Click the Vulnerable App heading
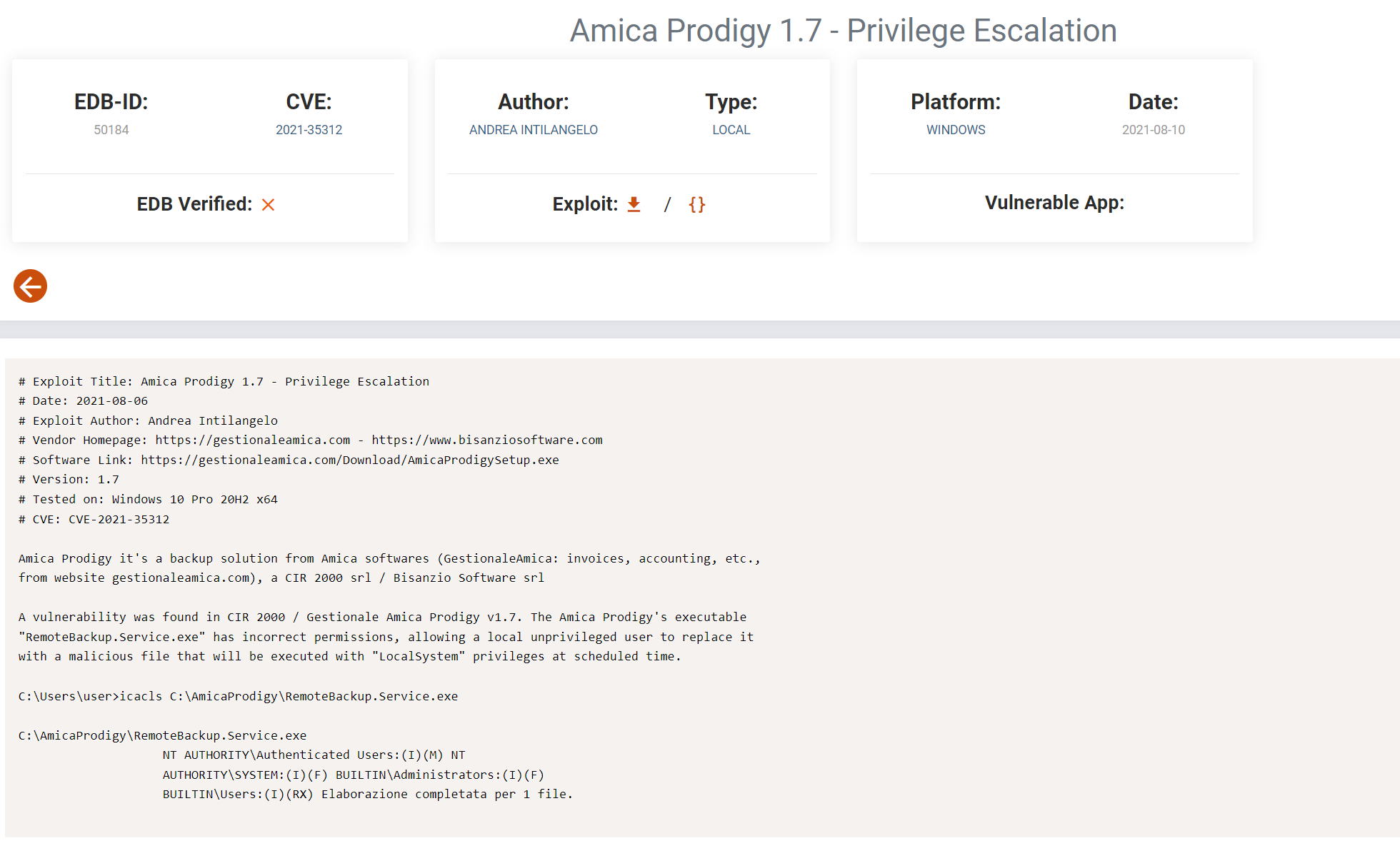Viewport: 1400px width, 841px height. click(x=1054, y=203)
